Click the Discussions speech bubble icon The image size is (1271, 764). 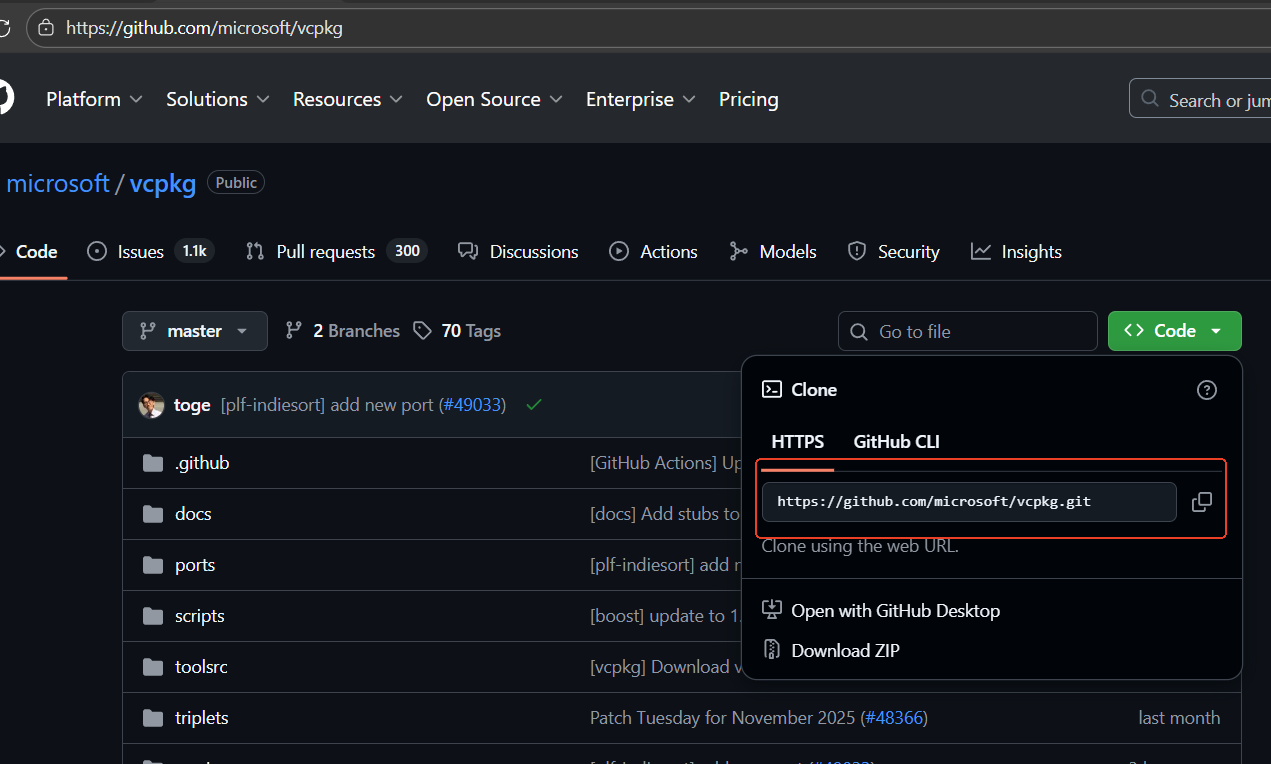tap(468, 252)
